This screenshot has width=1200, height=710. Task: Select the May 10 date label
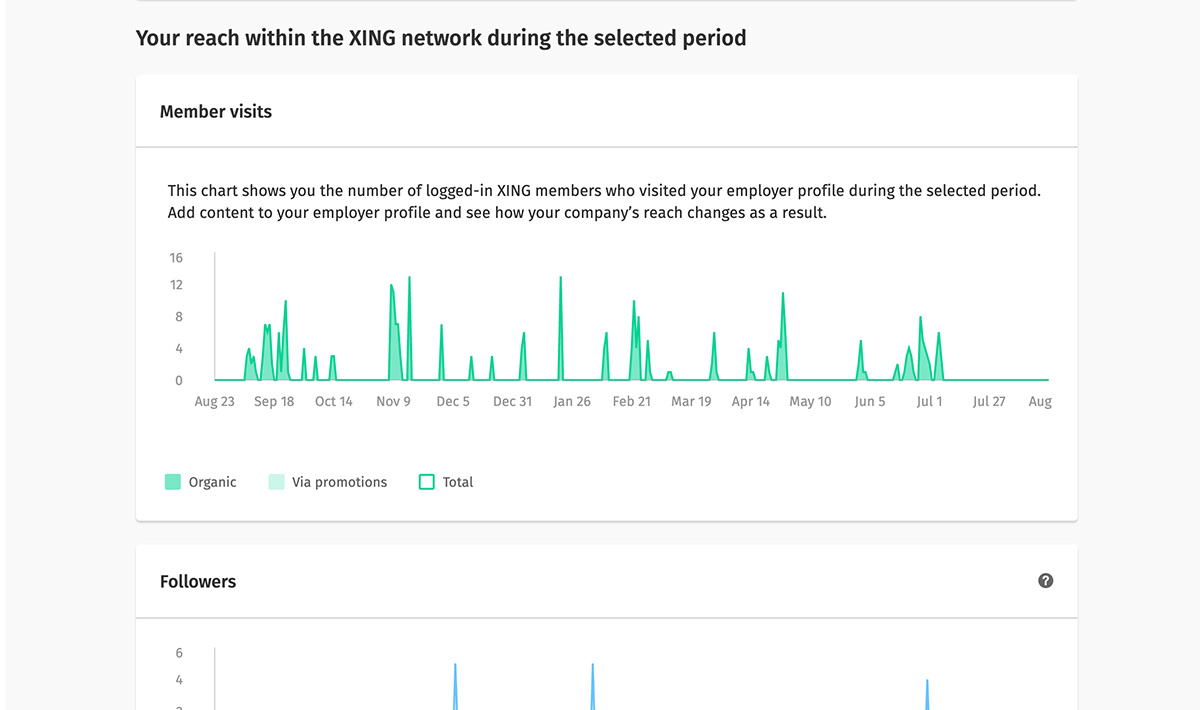pyautogui.click(x=810, y=401)
